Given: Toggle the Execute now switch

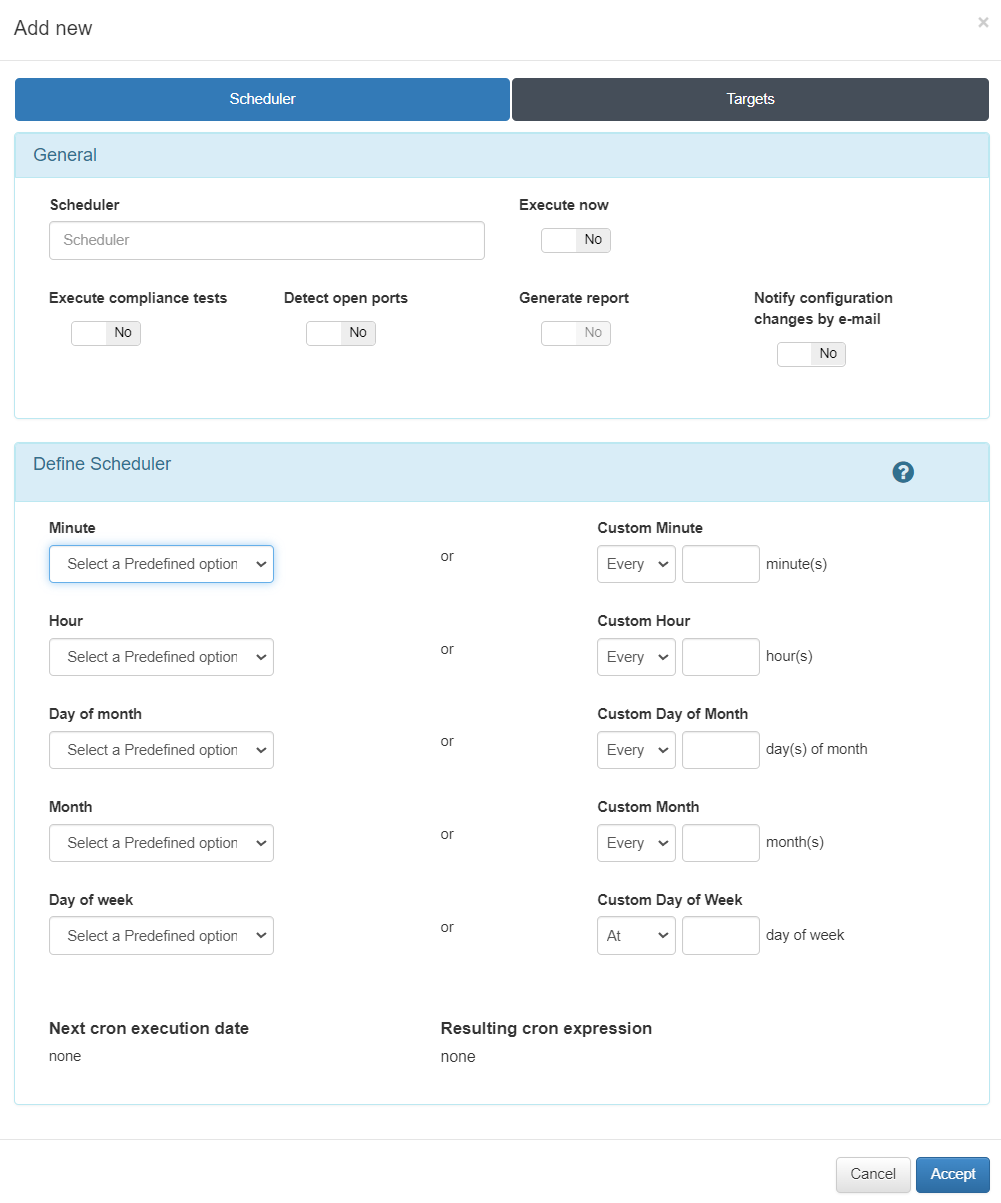Looking at the screenshot, I should coord(575,240).
